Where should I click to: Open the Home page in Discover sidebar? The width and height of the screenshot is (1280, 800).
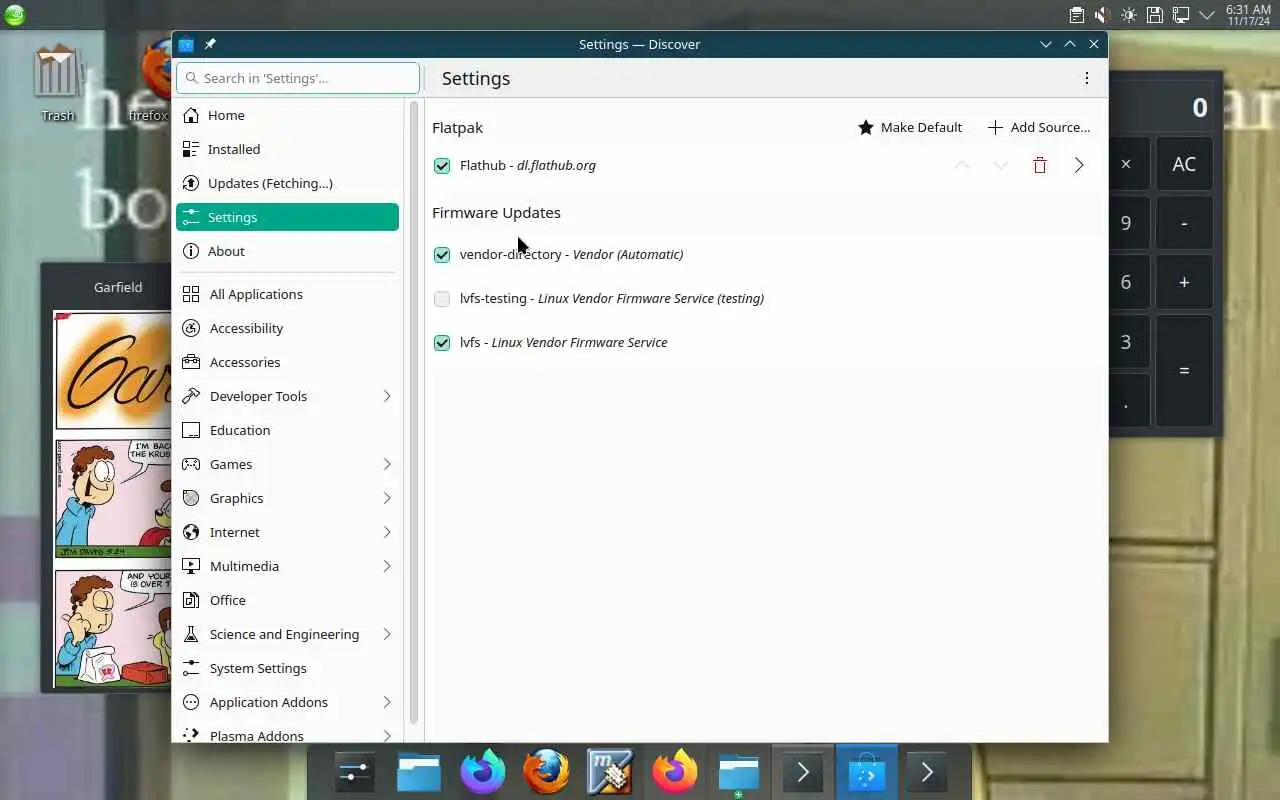point(287,115)
